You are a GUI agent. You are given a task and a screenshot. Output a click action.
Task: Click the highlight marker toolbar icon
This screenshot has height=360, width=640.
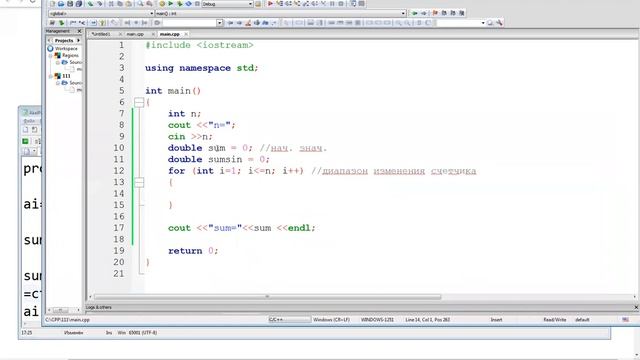(248, 23)
